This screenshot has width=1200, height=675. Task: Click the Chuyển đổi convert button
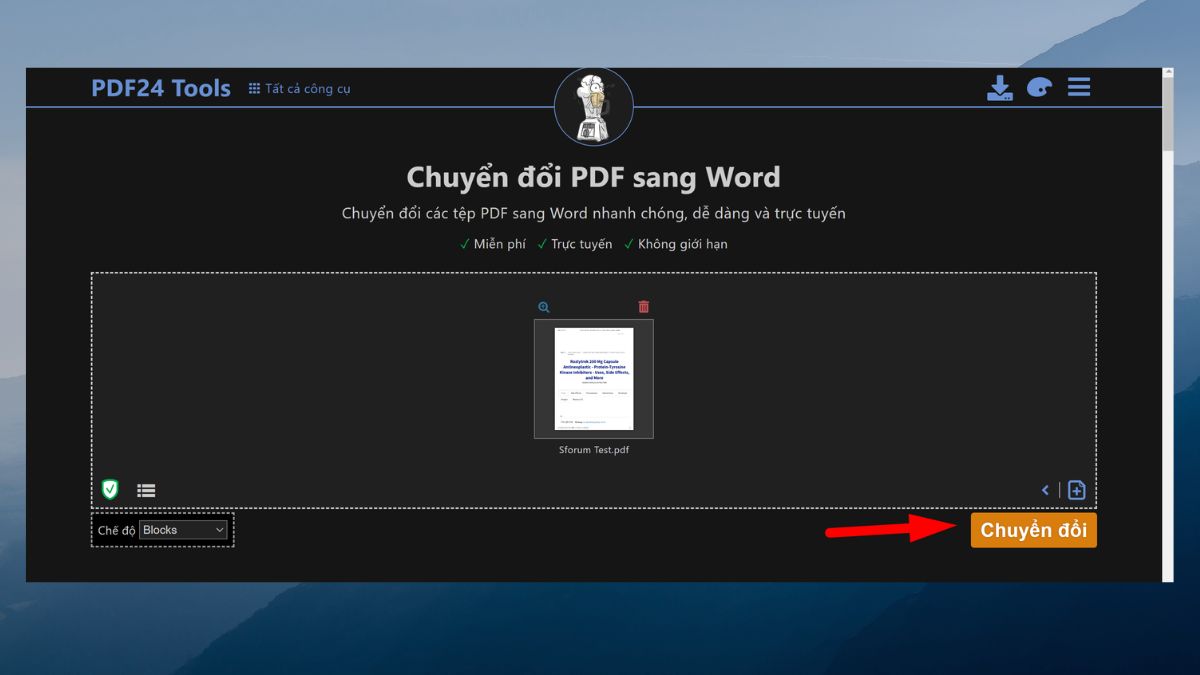pyautogui.click(x=1034, y=530)
